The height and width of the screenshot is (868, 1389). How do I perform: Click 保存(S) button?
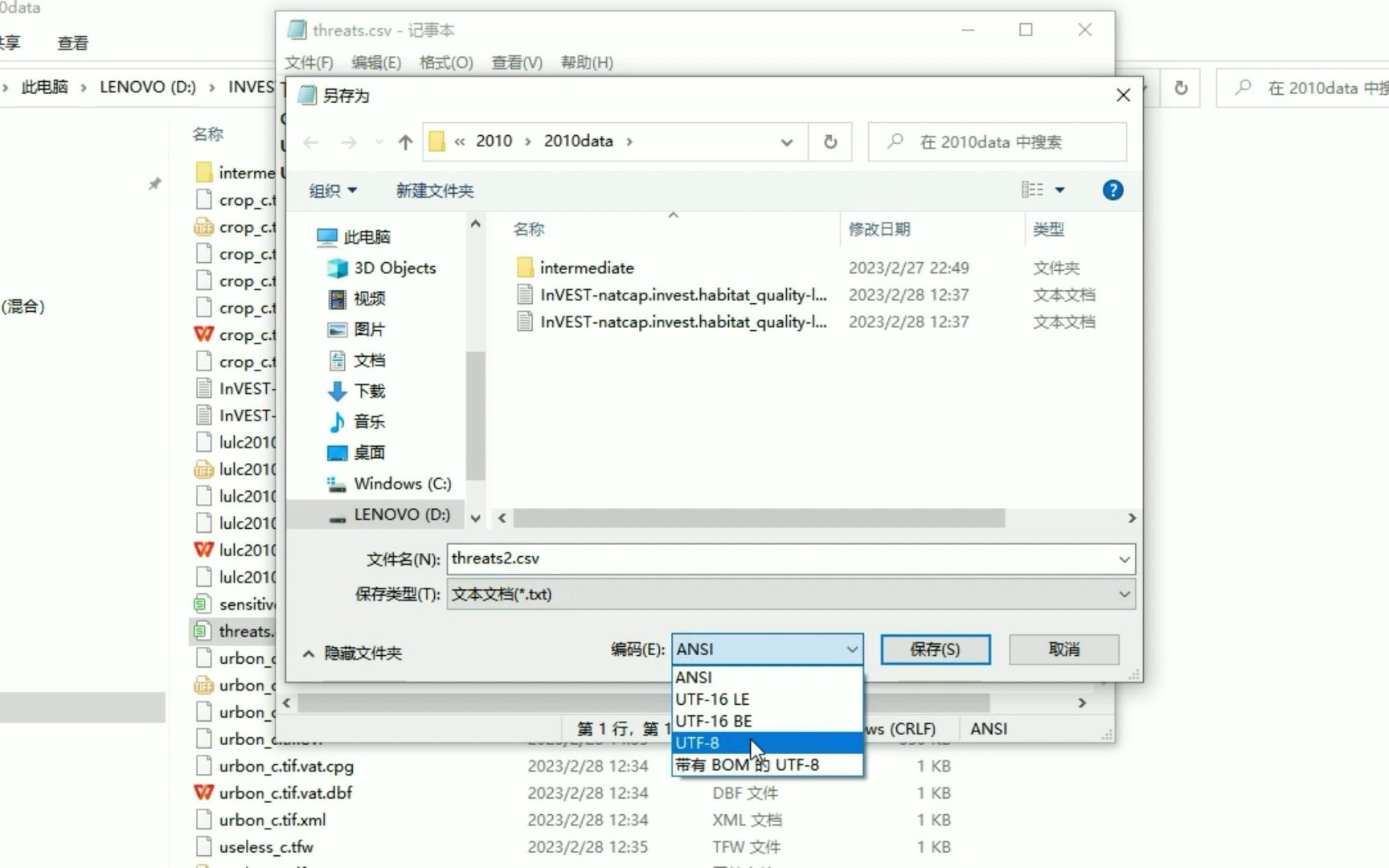(935, 649)
